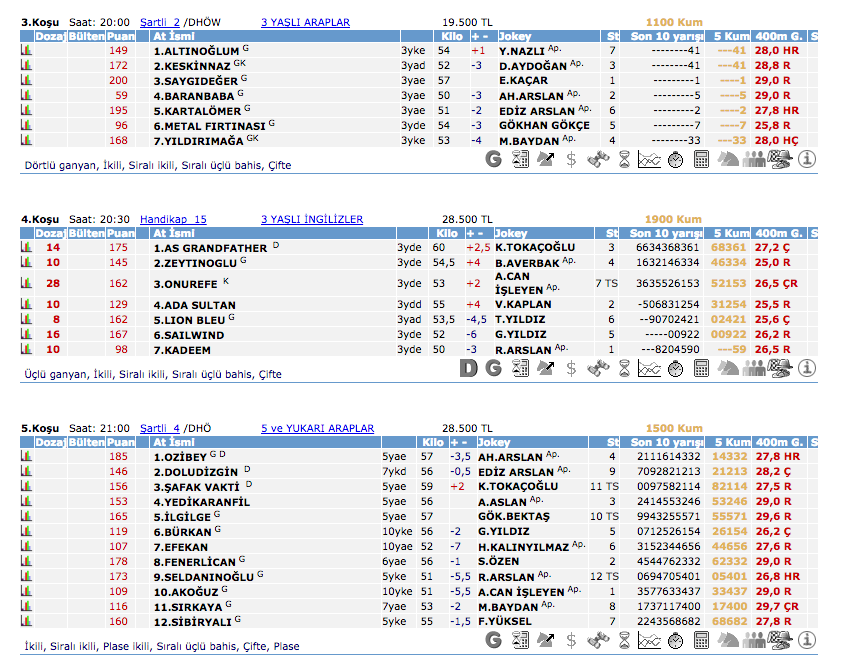Click the hourglass icon under race 4
Screen dimensions: 856x670
point(624,368)
